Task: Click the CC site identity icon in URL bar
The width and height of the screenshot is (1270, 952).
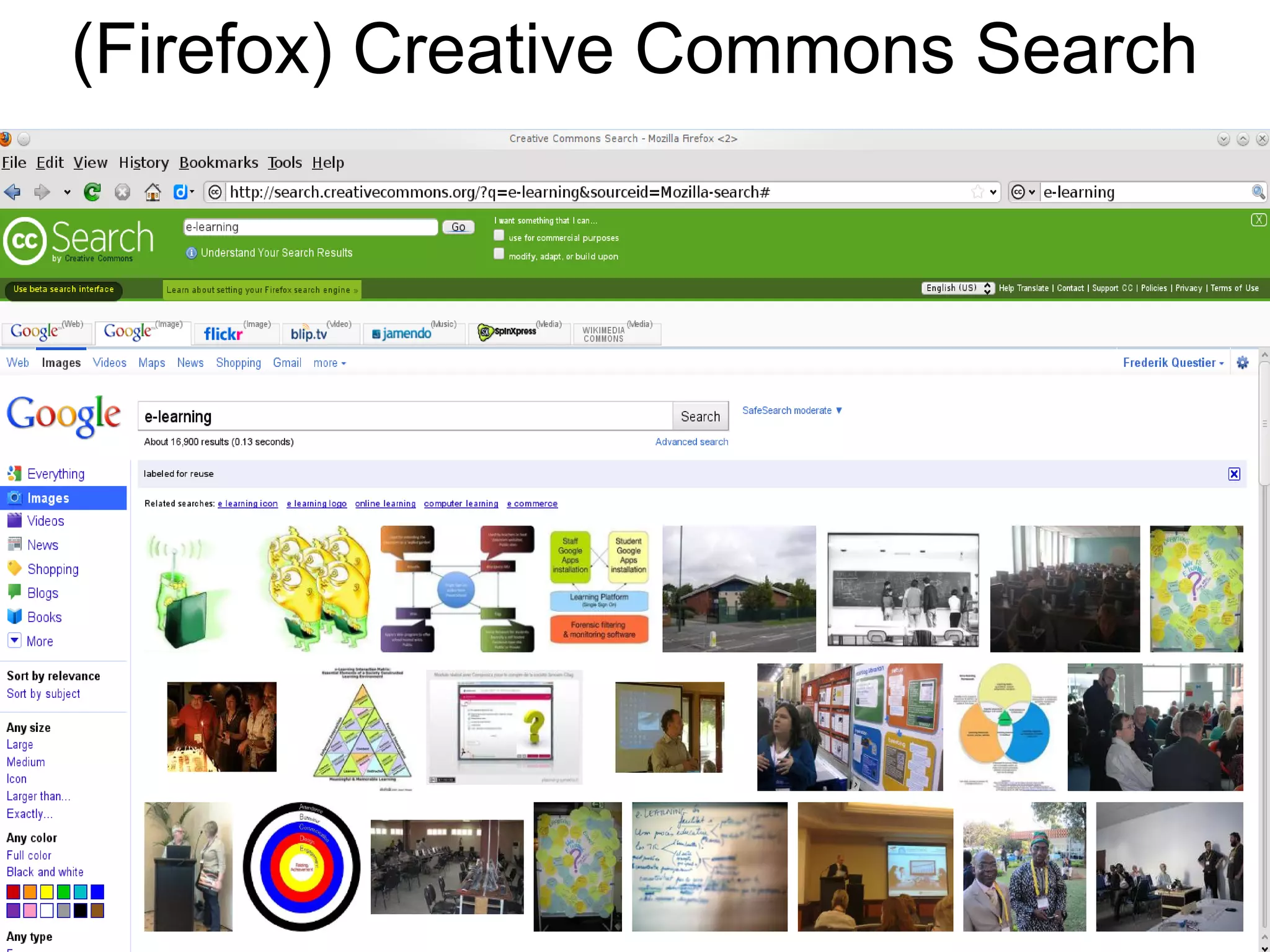Action: 215,192
